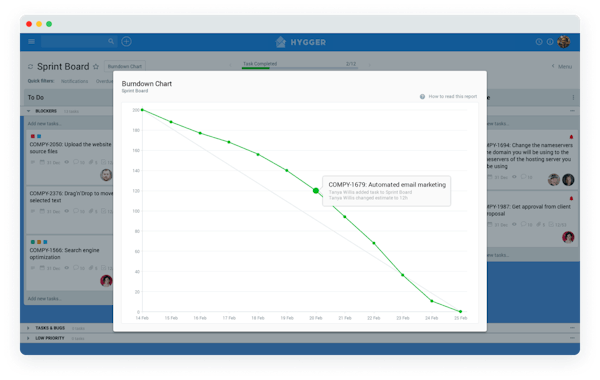Open the hamburger menu in the top bar
Viewport: 600px width, 380px height.
31,41
